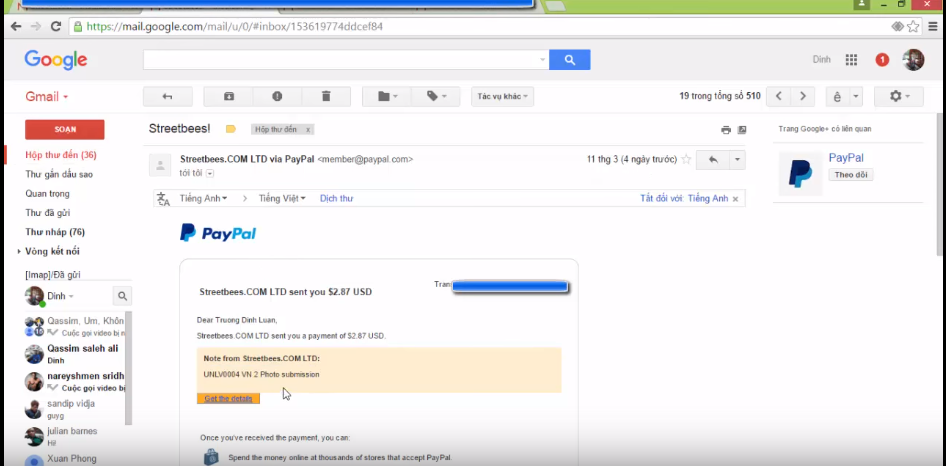946x466 pixels.
Task: Open Google apps grid
Action: (851, 60)
